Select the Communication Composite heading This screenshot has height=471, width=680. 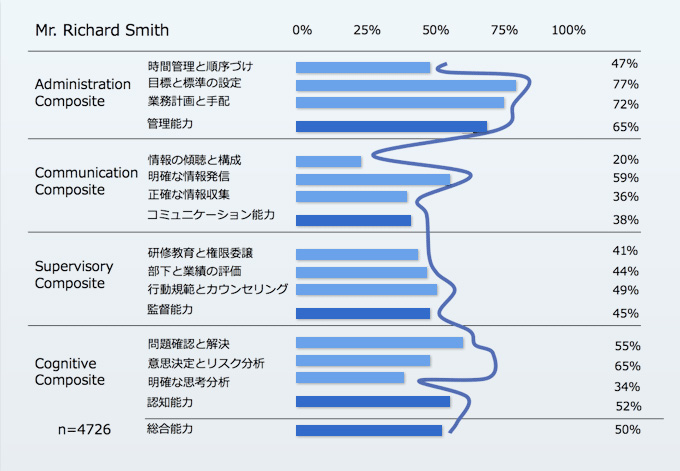pos(86,181)
